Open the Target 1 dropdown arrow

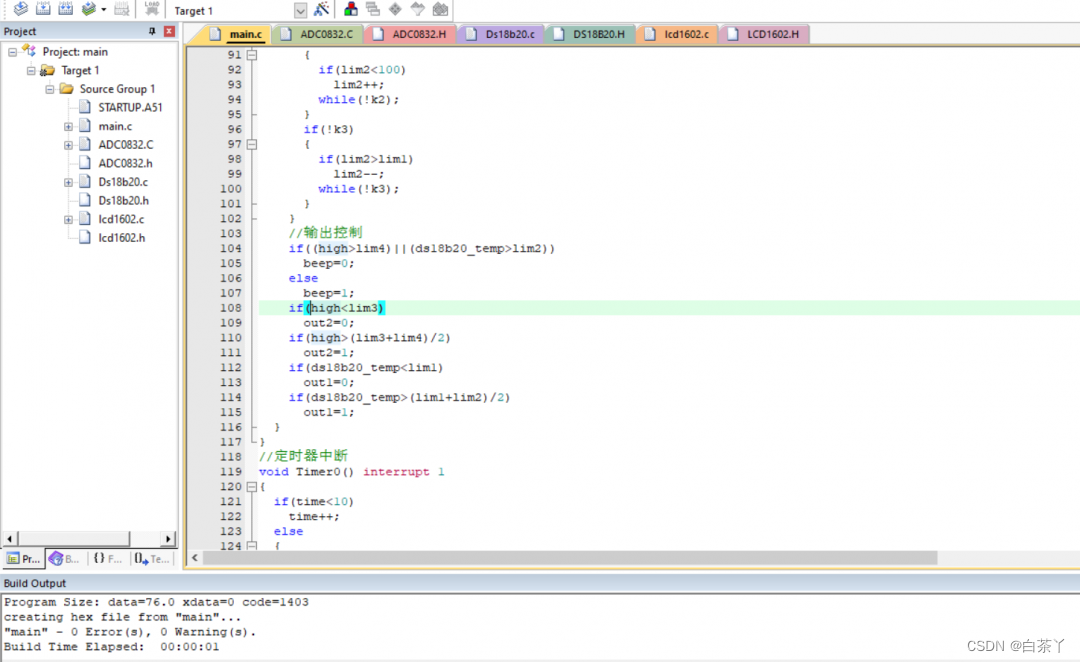click(x=301, y=10)
